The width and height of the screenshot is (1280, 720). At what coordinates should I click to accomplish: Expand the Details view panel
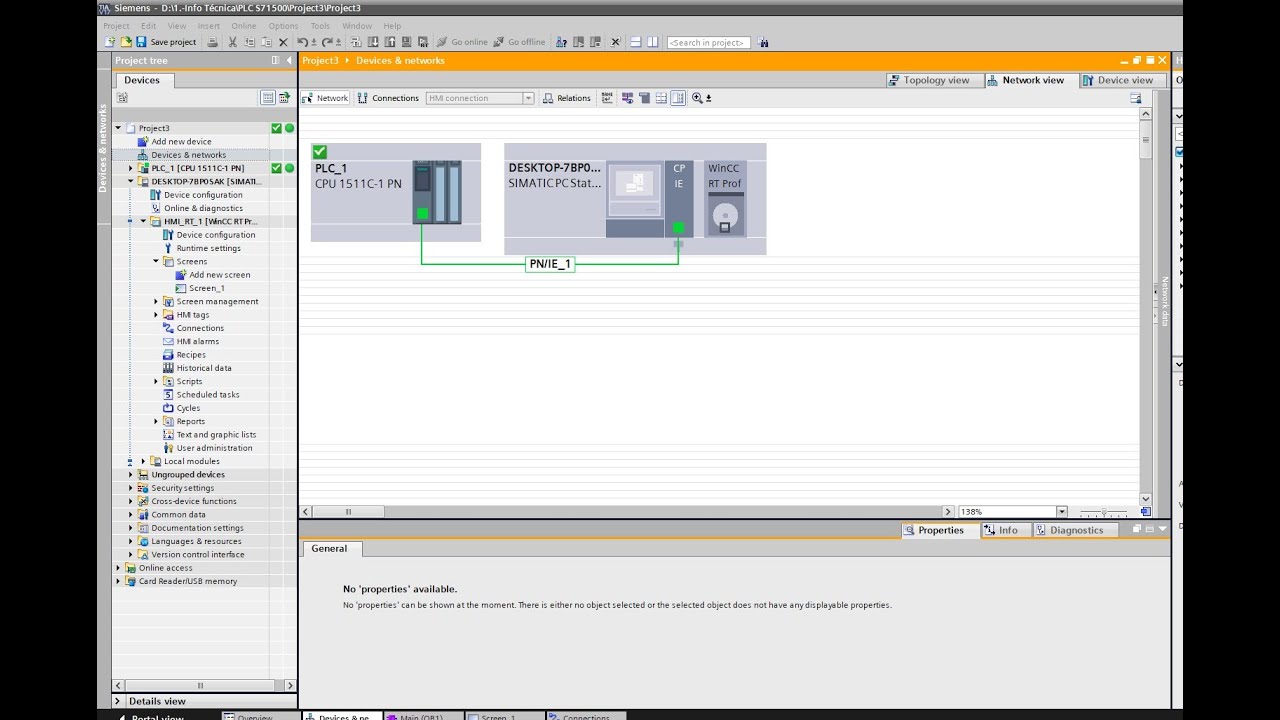(x=118, y=701)
